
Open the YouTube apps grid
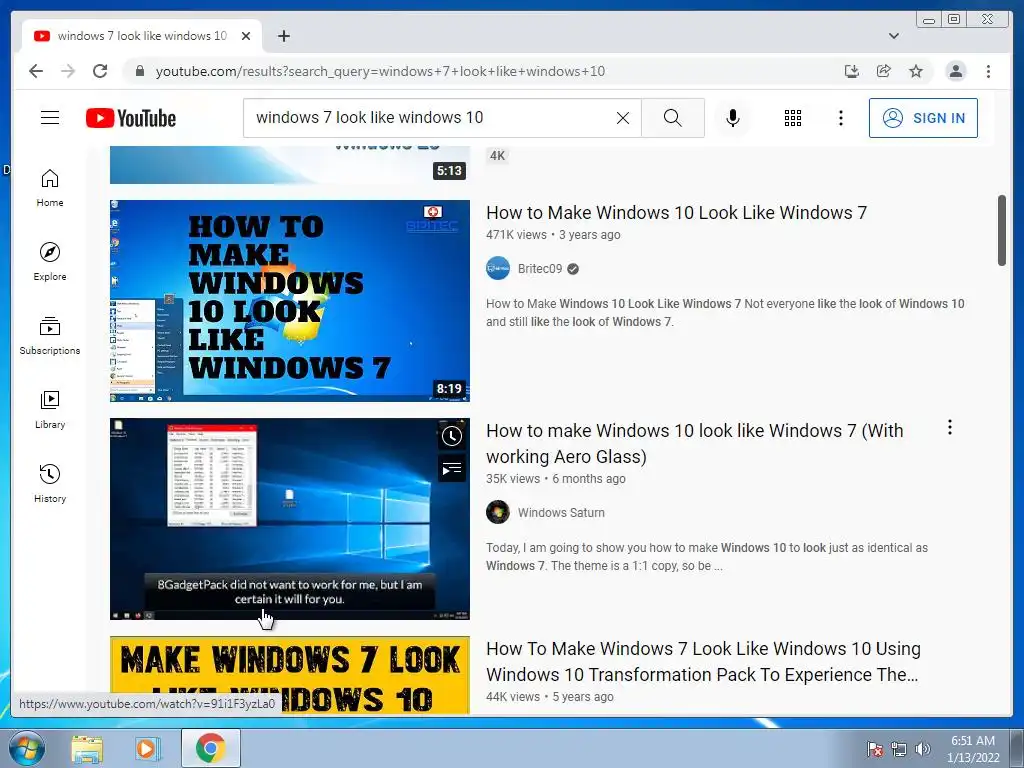793,118
